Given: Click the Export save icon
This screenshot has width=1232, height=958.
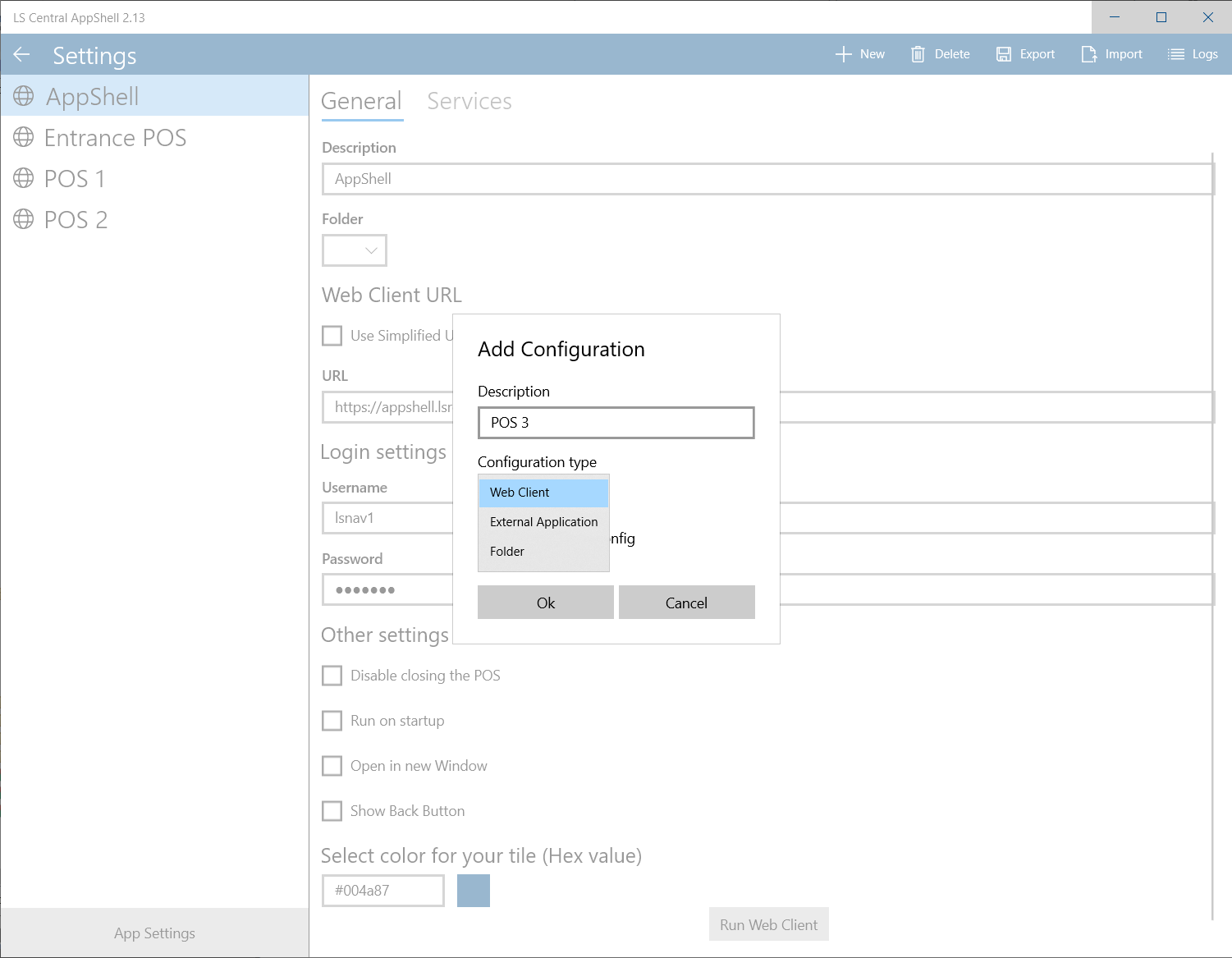Looking at the screenshot, I should [x=1003, y=54].
